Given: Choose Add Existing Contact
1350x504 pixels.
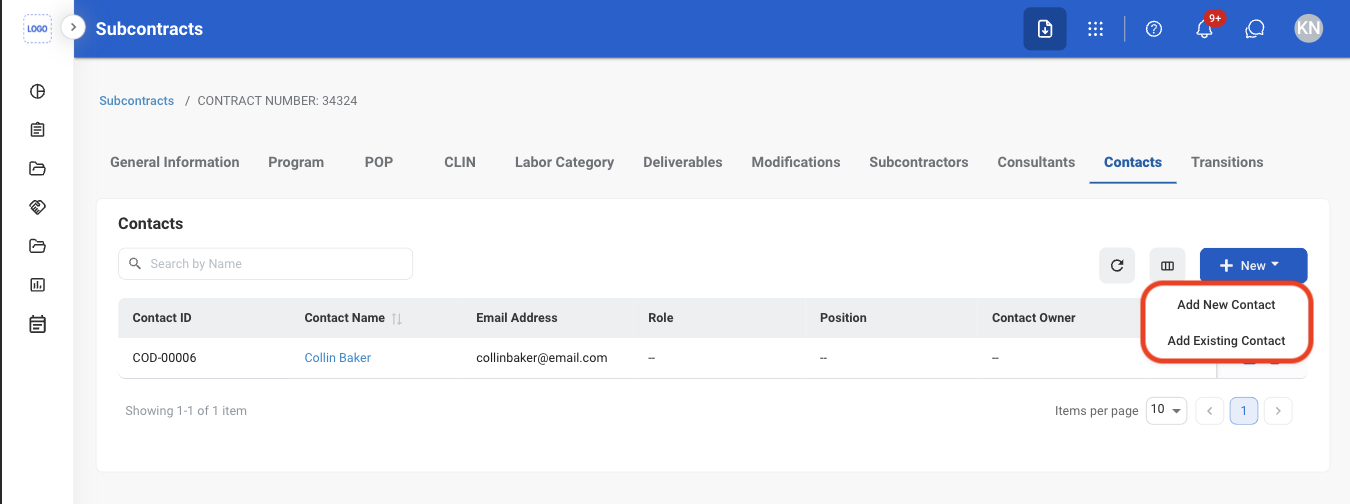Looking at the screenshot, I should (x=1226, y=341).
